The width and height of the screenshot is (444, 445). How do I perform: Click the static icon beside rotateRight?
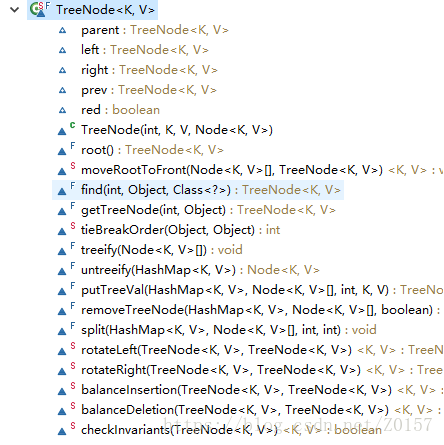(x=66, y=369)
